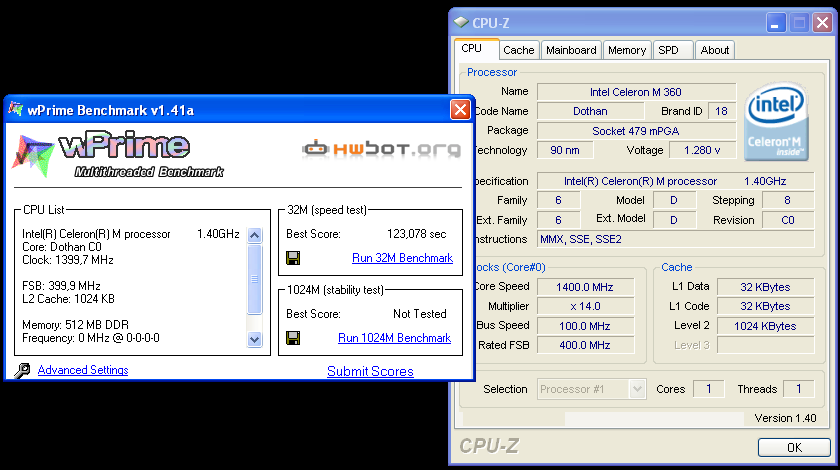Click the Voltage value '1.280 v'
This screenshot has height=470, width=840.
[x=702, y=150]
